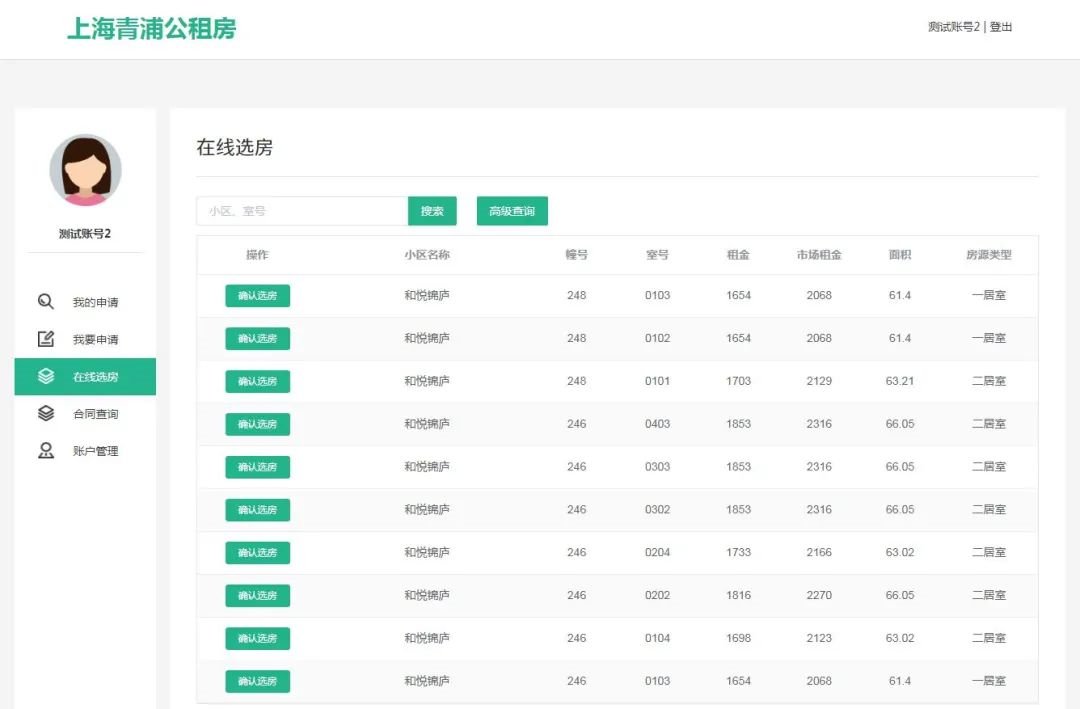Focus the 小区、室号 search field
Screen dimensions: 1080x709
[302, 211]
